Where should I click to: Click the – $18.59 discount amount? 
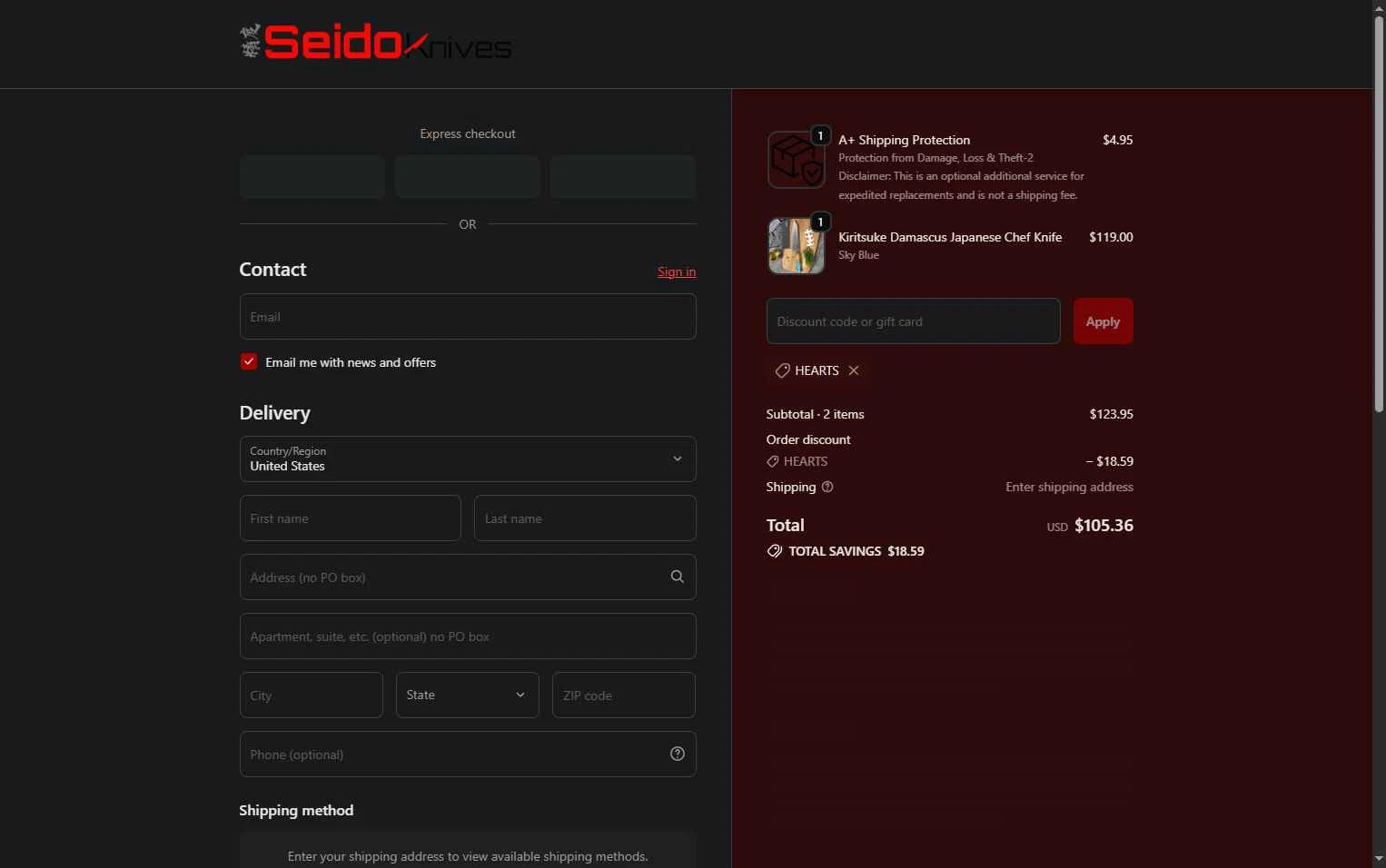tap(1110, 461)
